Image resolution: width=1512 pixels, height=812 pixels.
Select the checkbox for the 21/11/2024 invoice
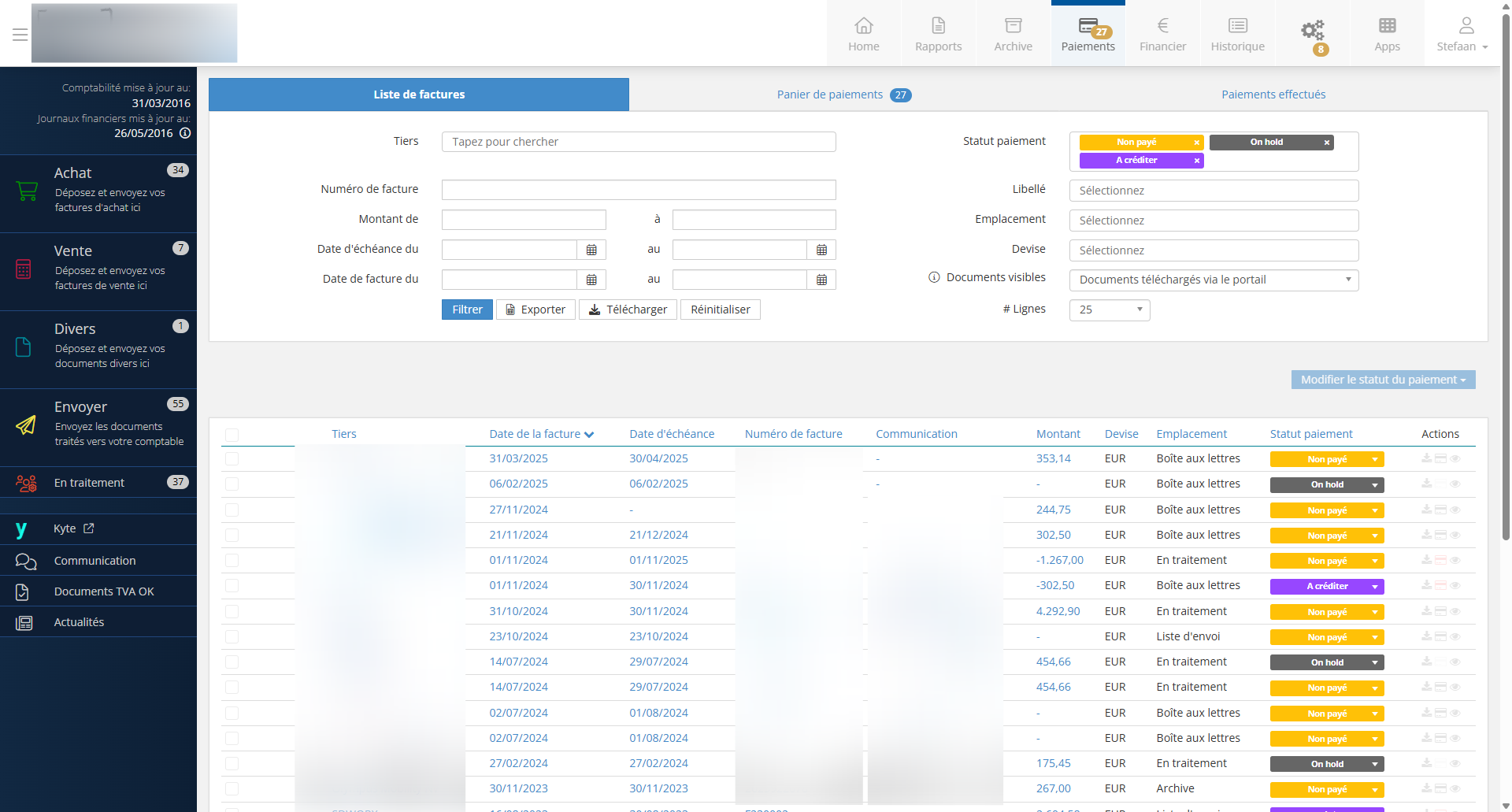click(x=232, y=536)
